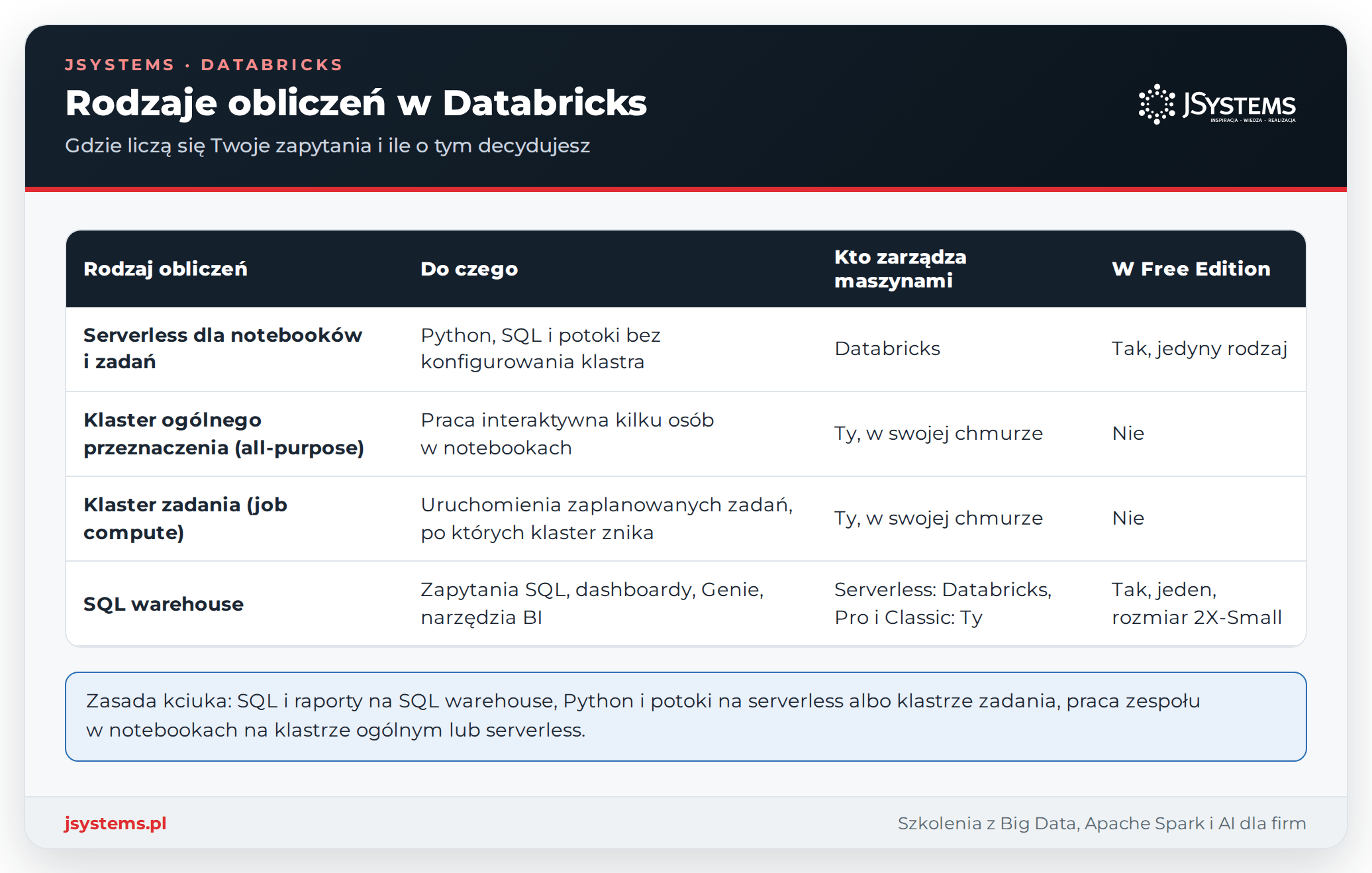Image resolution: width=1372 pixels, height=873 pixels.
Task: Select 'Klaster ogólnego przeznaczenia (all-purpose)' cell
Action: pos(224,434)
